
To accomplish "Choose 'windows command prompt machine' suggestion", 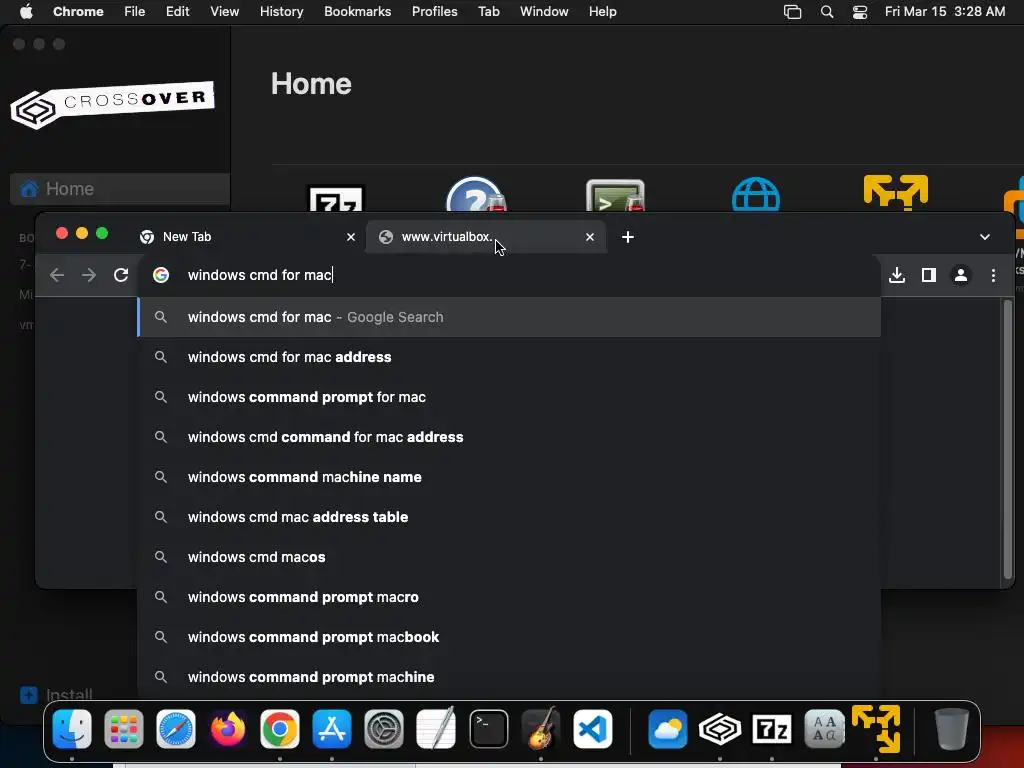I will [x=509, y=677].
